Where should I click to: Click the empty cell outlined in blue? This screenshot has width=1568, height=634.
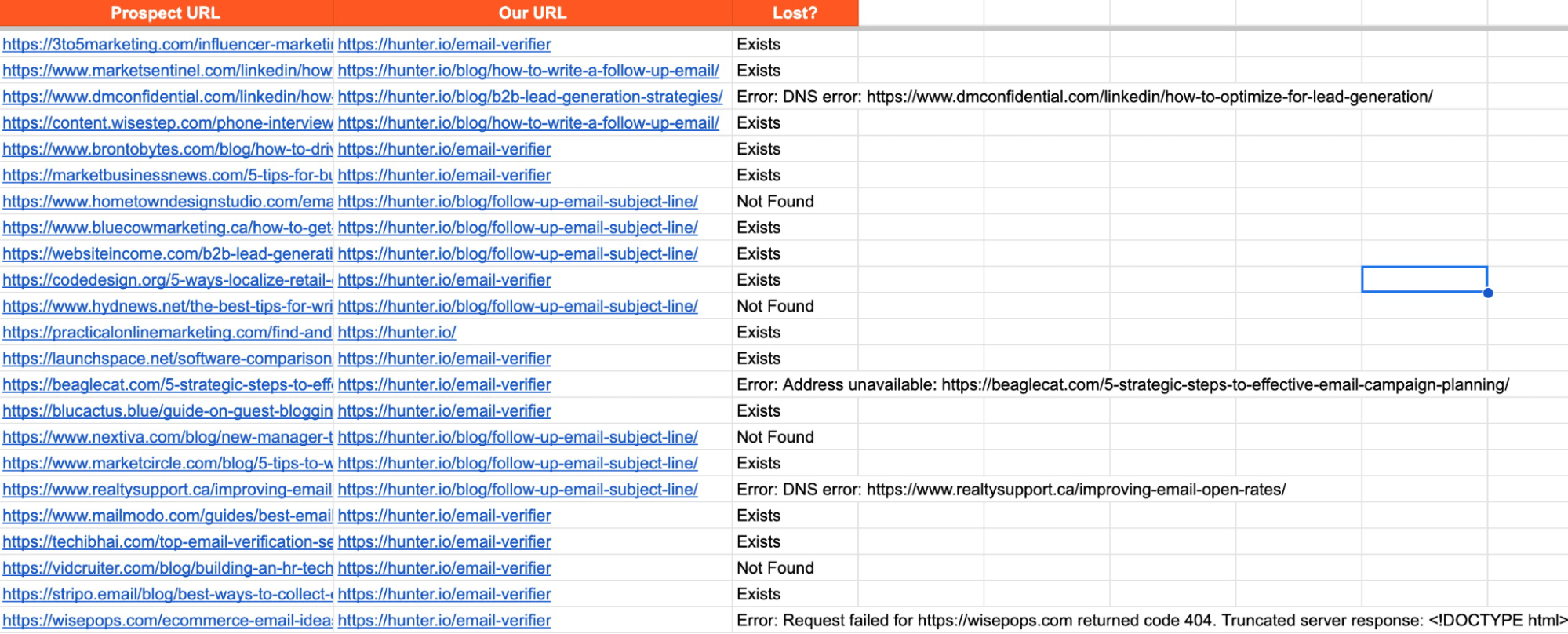tap(1424, 279)
